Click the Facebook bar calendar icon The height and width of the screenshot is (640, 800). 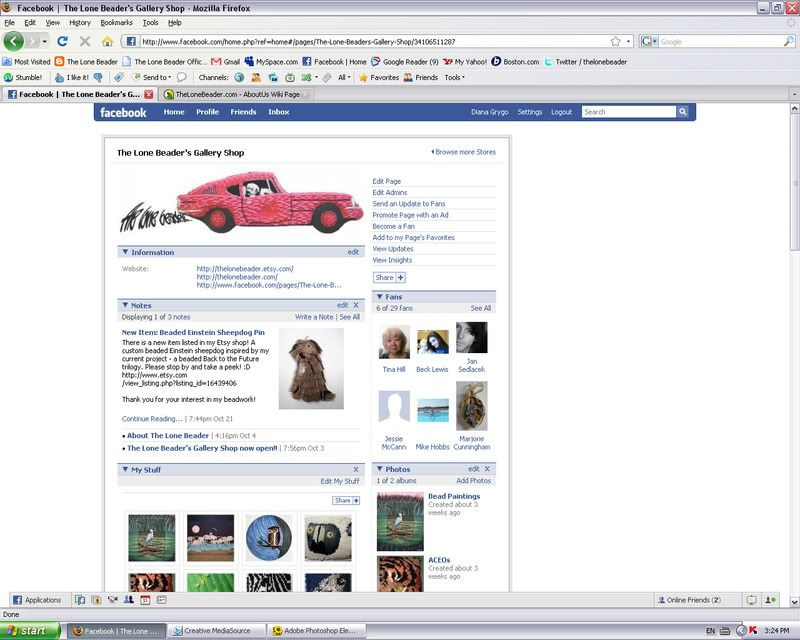[145, 600]
